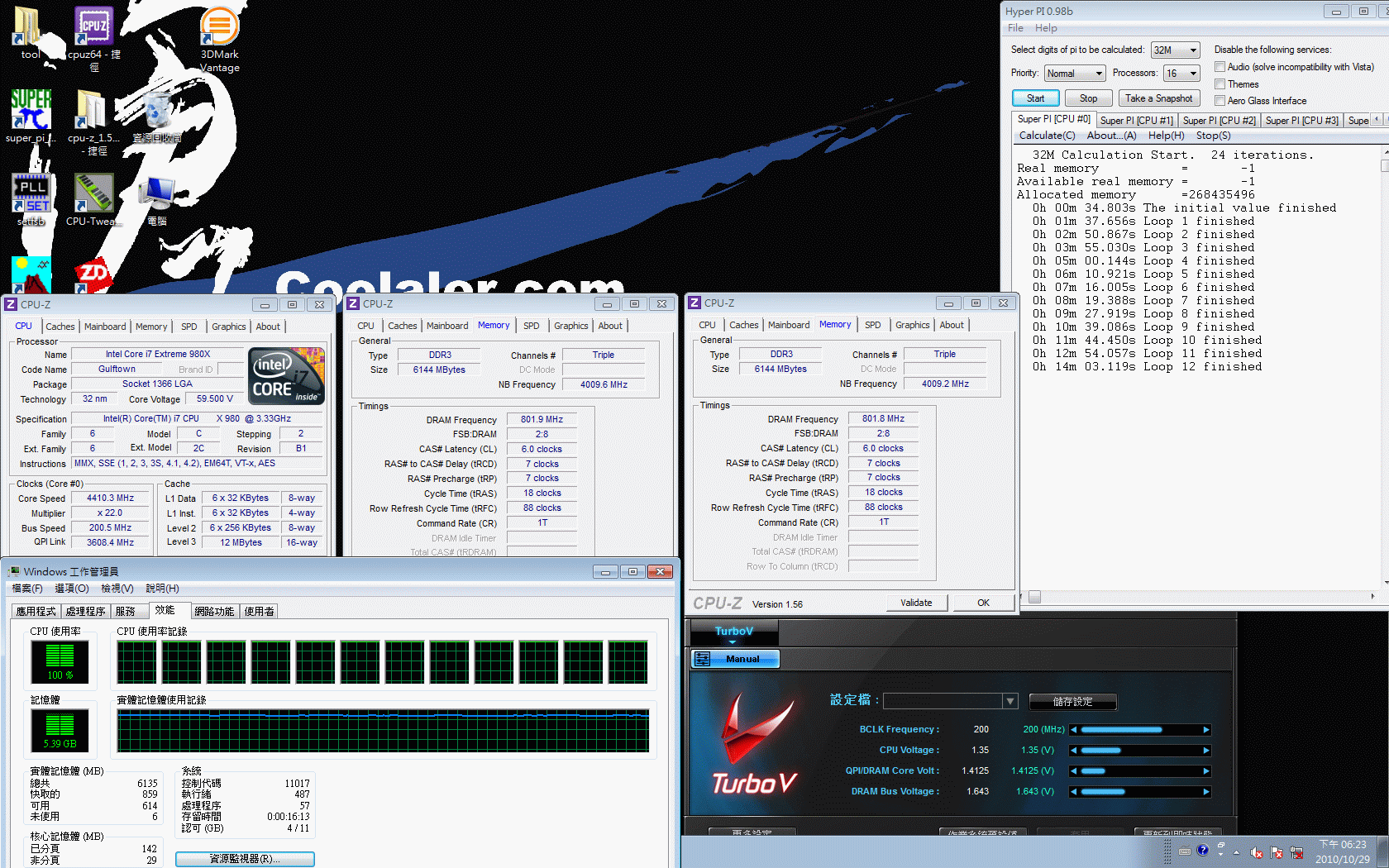Open 資源監視器(R) in Task Manager
The height and width of the screenshot is (868, 1389).
[x=245, y=859]
